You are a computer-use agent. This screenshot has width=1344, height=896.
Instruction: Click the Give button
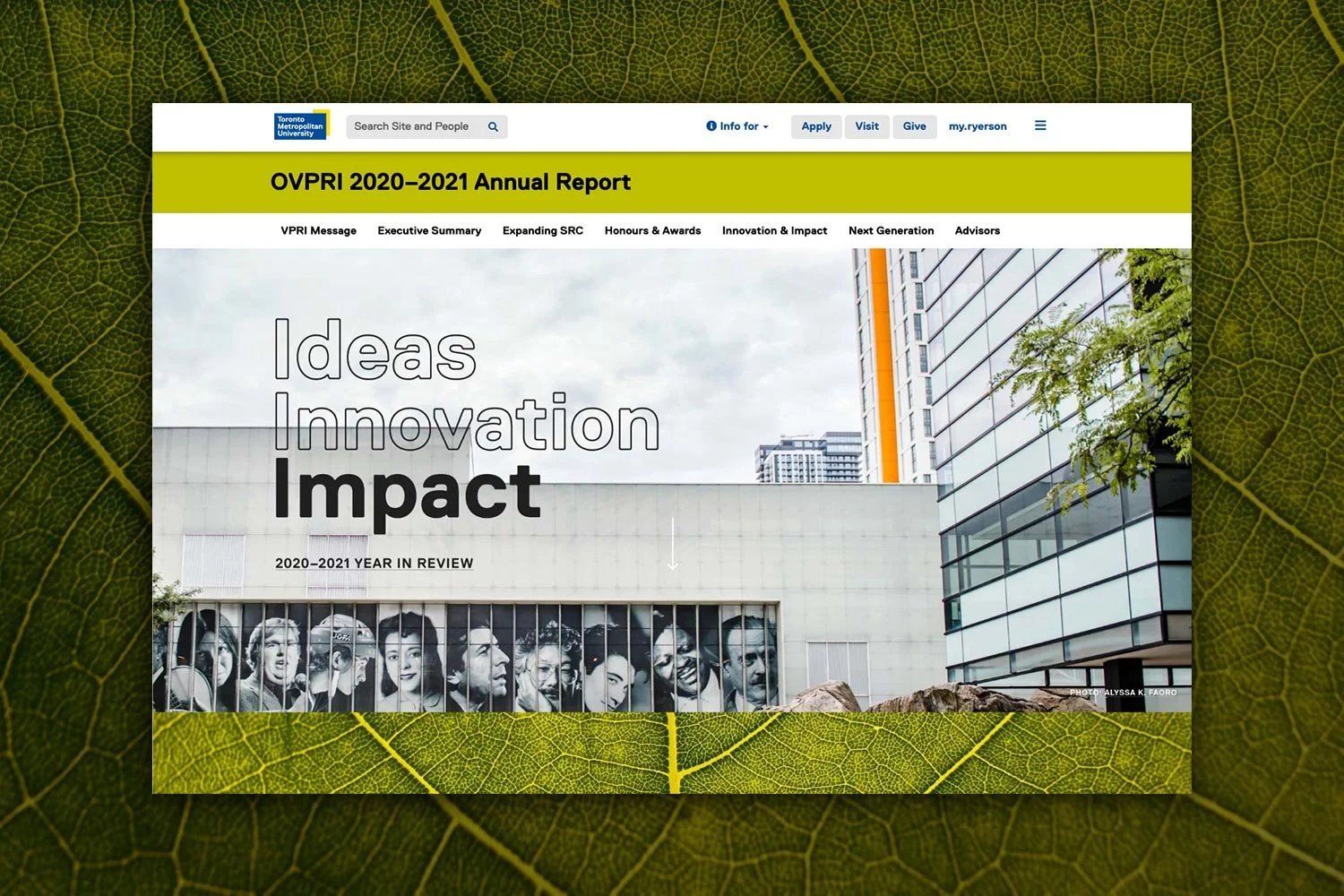click(x=915, y=126)
